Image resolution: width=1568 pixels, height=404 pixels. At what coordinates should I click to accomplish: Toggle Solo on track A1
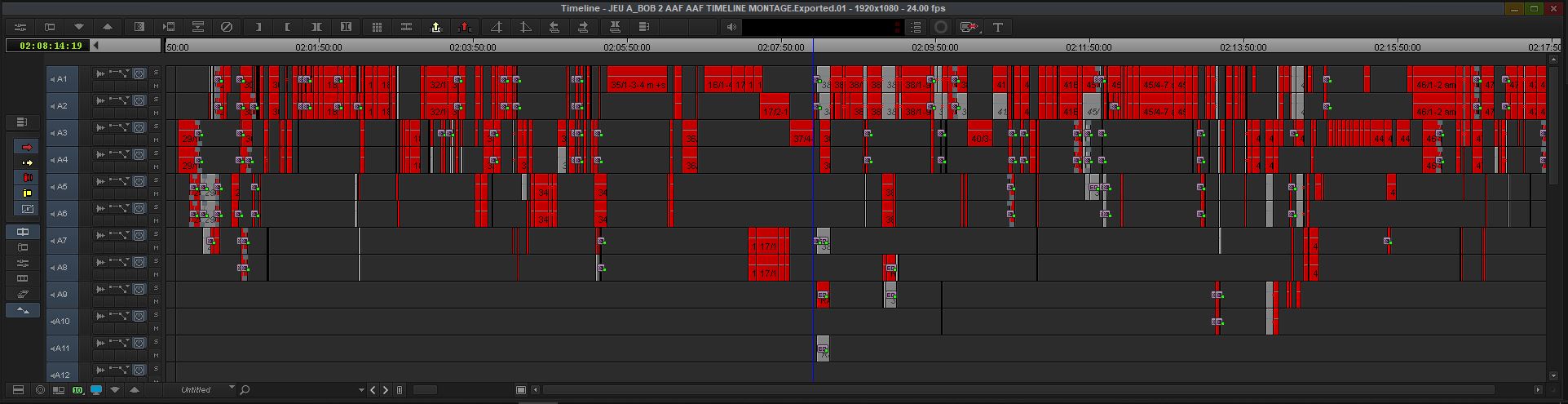[156, 73]
